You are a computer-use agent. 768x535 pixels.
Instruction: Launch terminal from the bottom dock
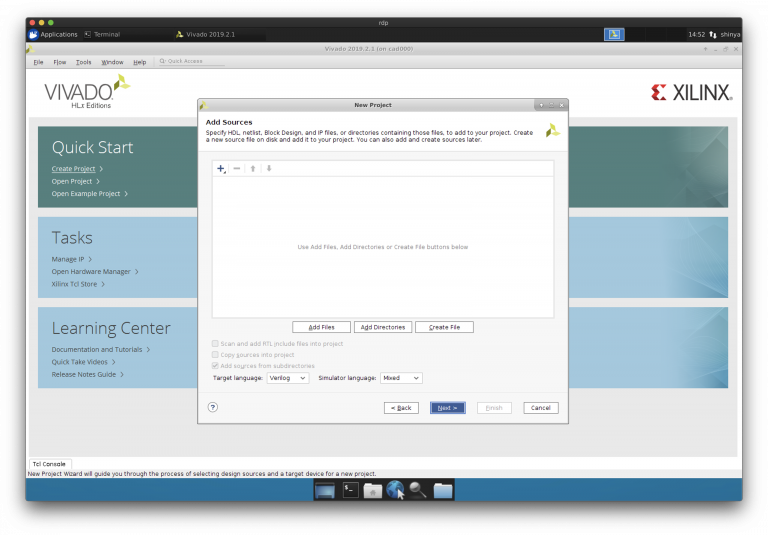click(351, 490)
